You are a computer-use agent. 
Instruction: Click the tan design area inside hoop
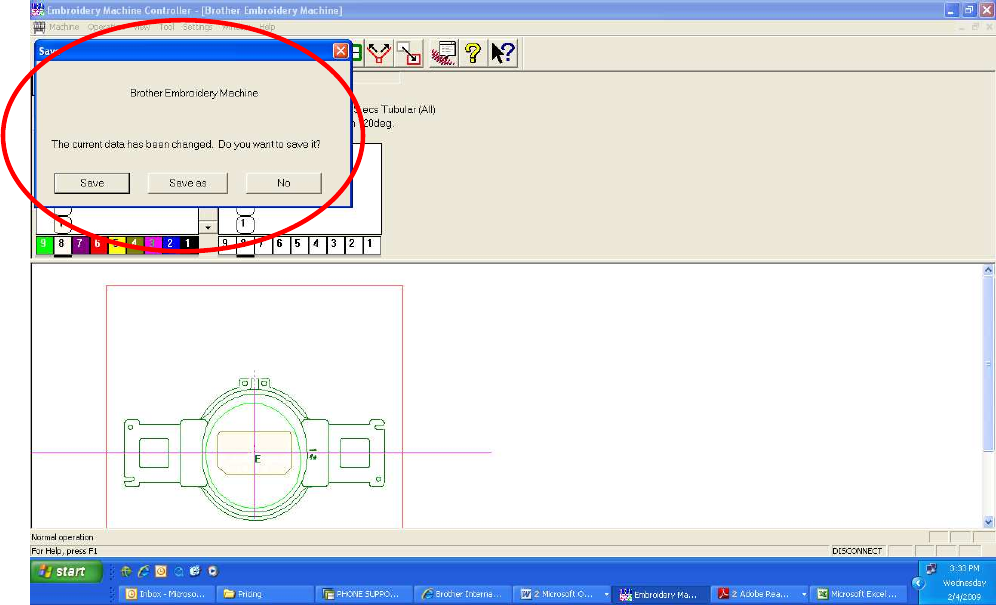point(255,452)
